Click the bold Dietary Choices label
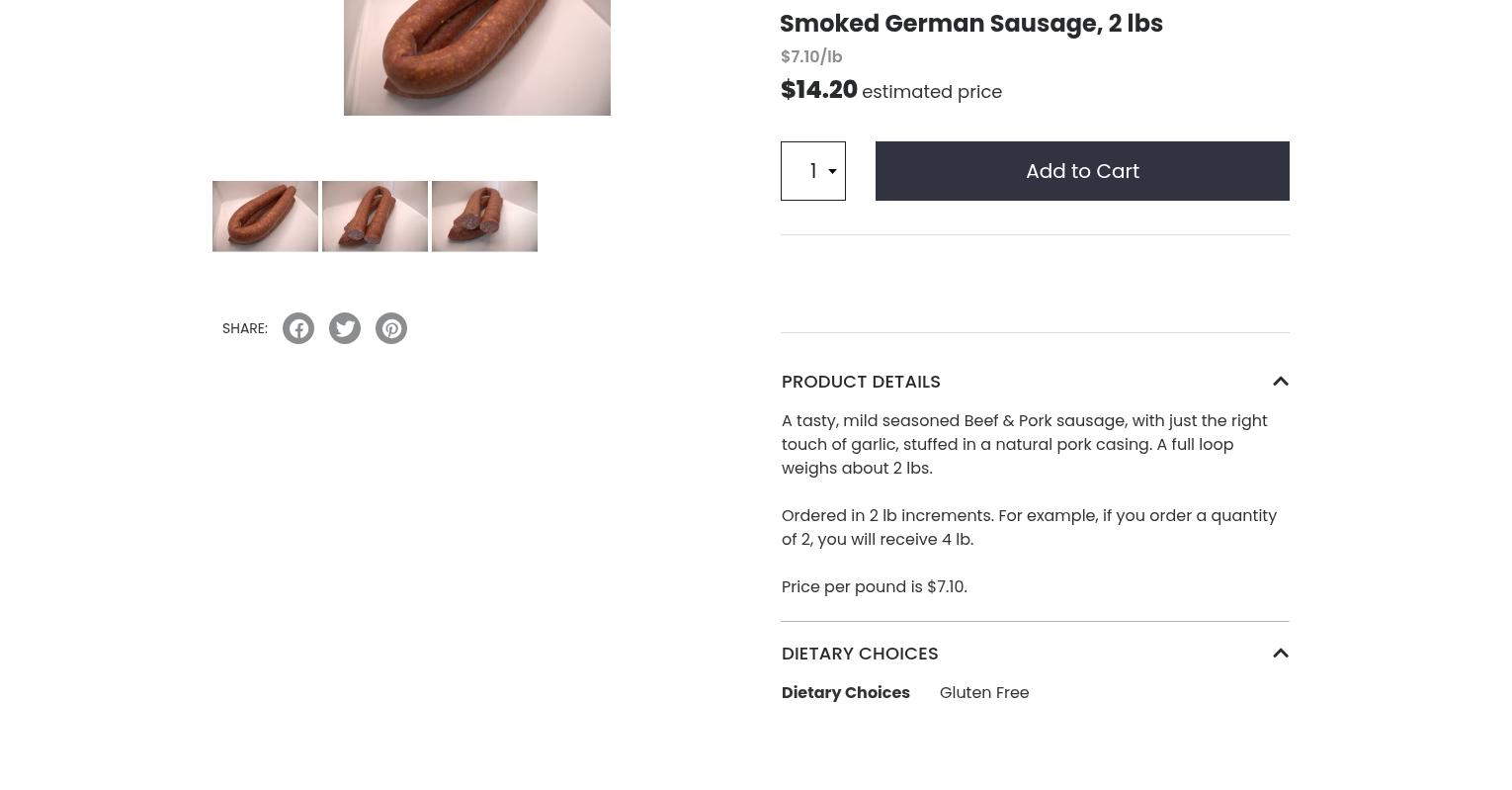The width and height of the screenshot is (1512, 790). (x=846, y=693)
